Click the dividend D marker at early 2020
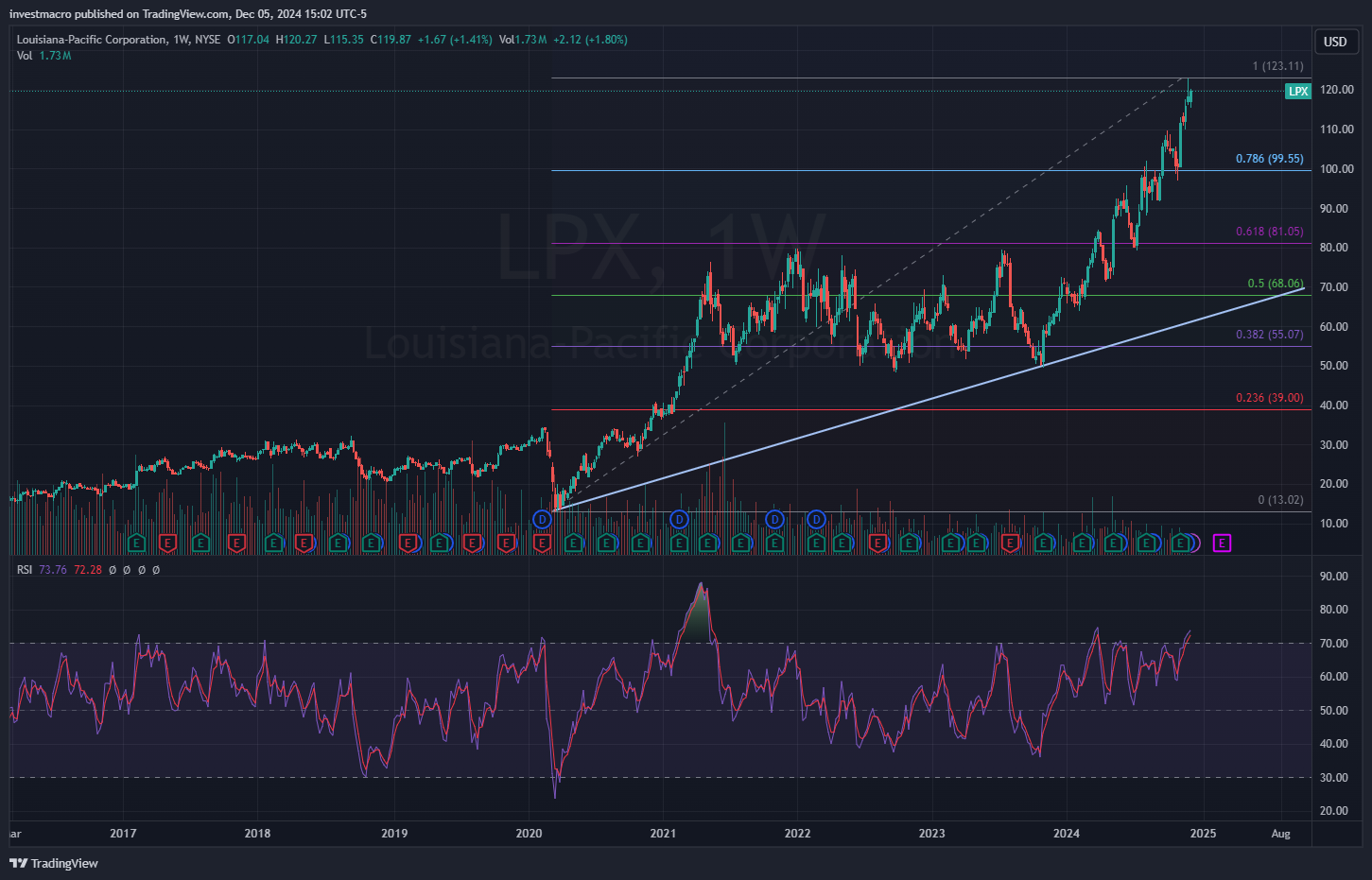Screen dimensions: 1372x880 542,519
